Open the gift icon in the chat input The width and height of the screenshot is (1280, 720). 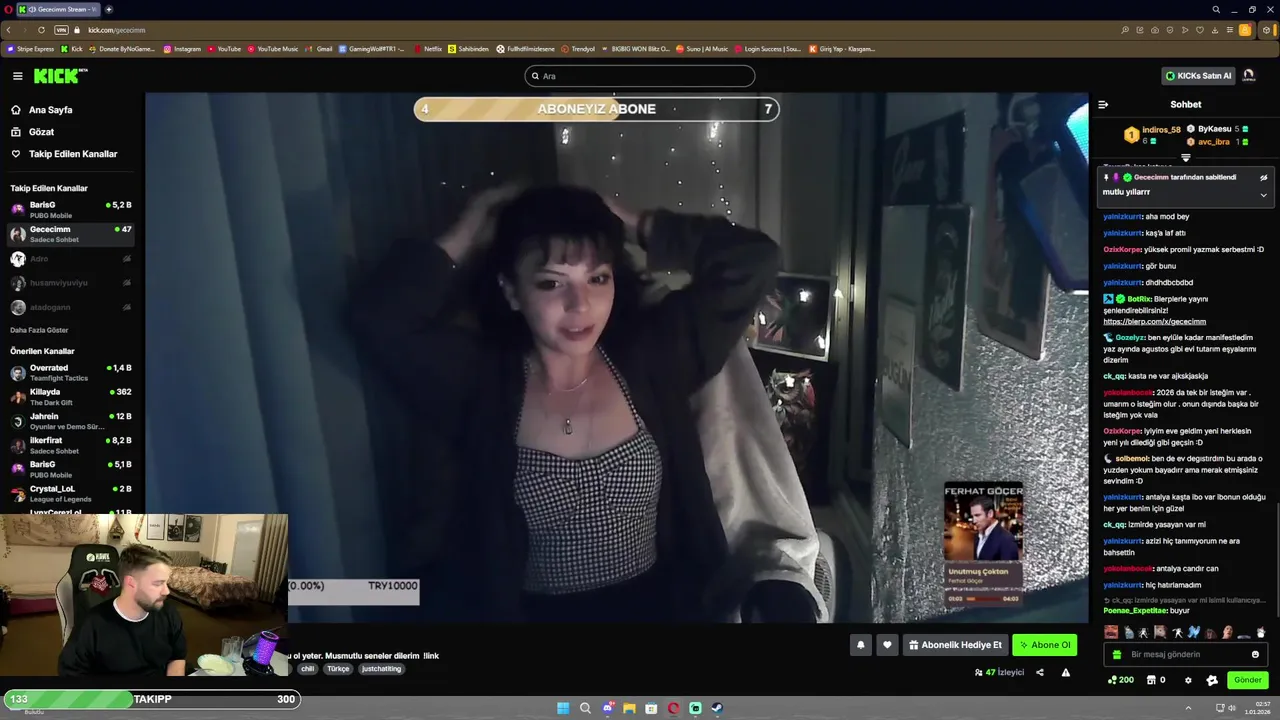tap(1117, 654)
